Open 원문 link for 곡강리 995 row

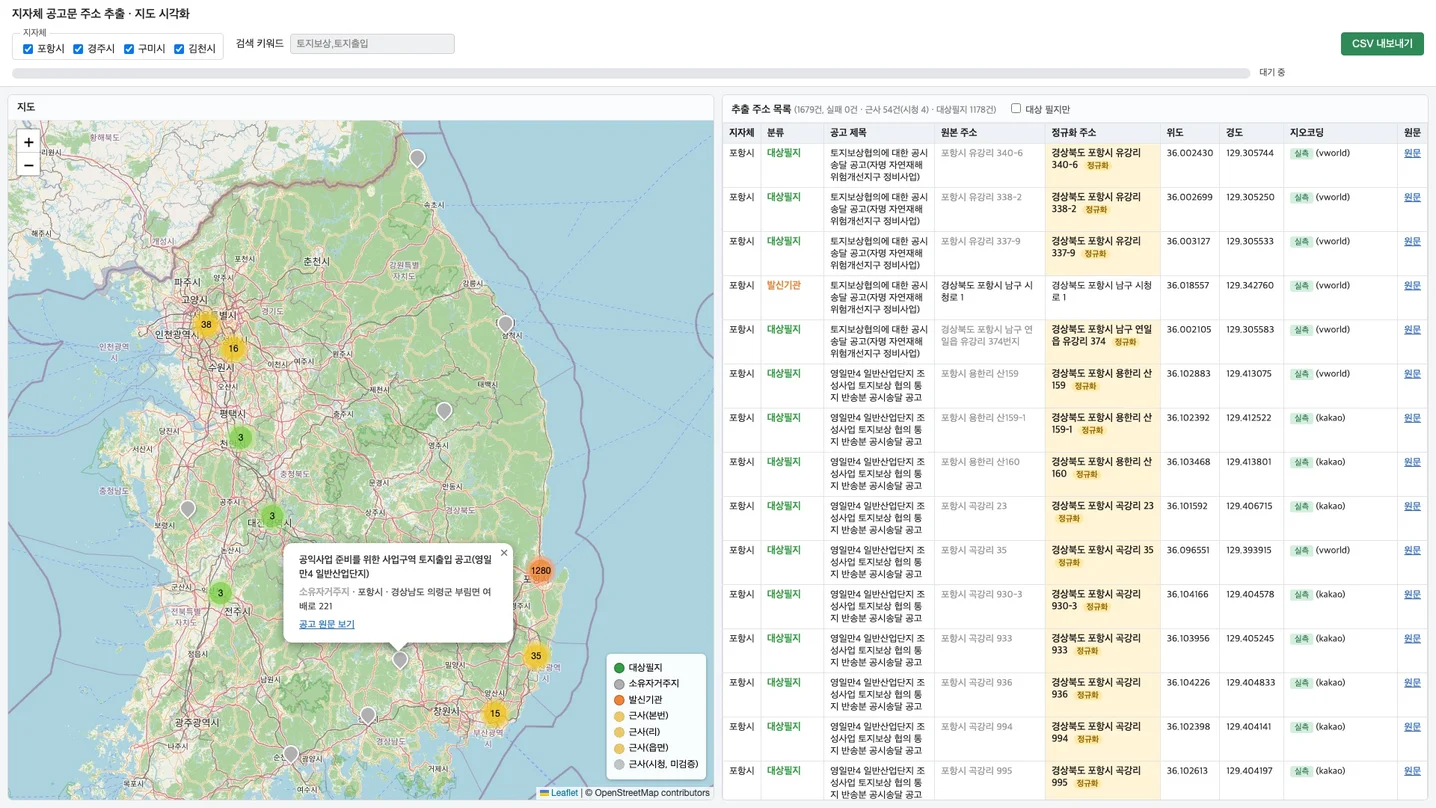(1412, 771)
